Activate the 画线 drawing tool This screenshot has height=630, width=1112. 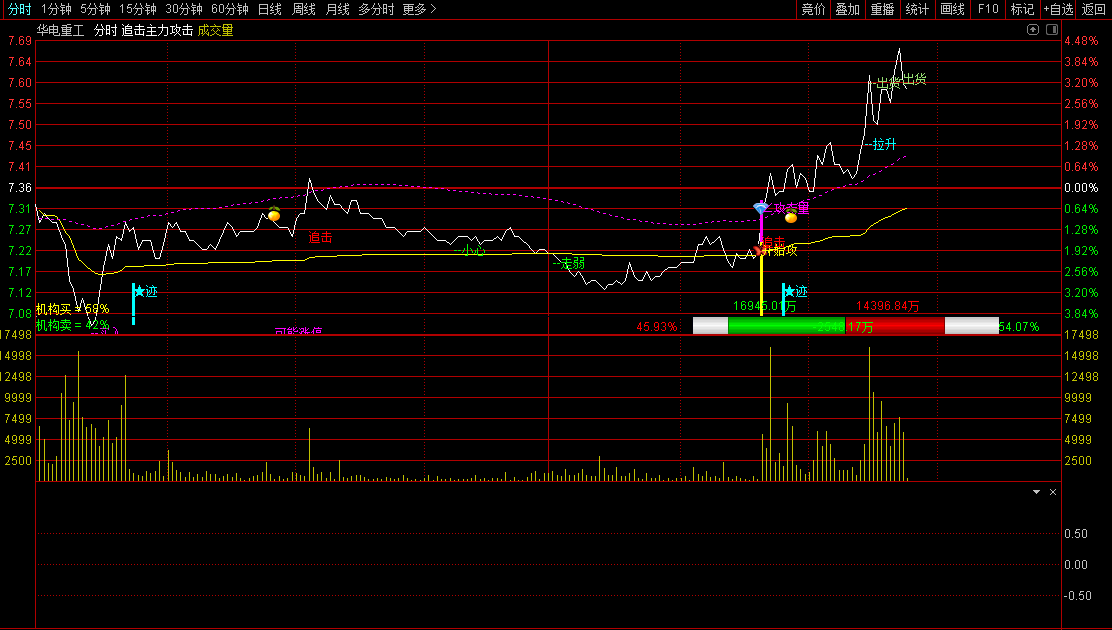click(x=952, y=9)
